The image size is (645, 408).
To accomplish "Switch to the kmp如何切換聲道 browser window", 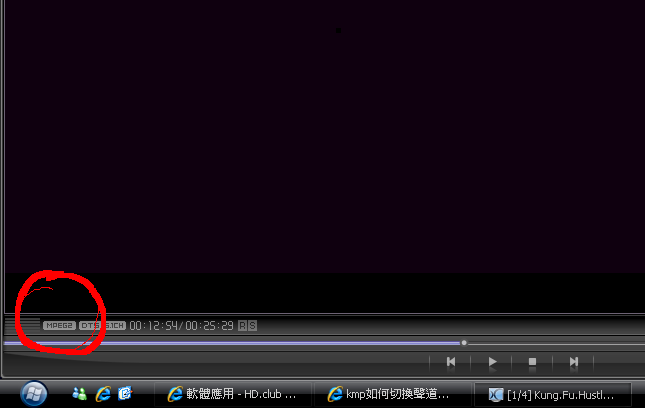I will 392,394.
